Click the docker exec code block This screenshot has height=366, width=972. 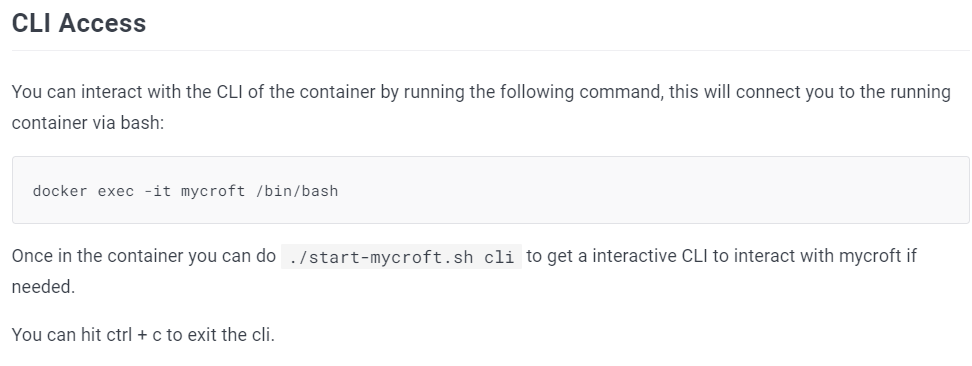coord(490,190)
